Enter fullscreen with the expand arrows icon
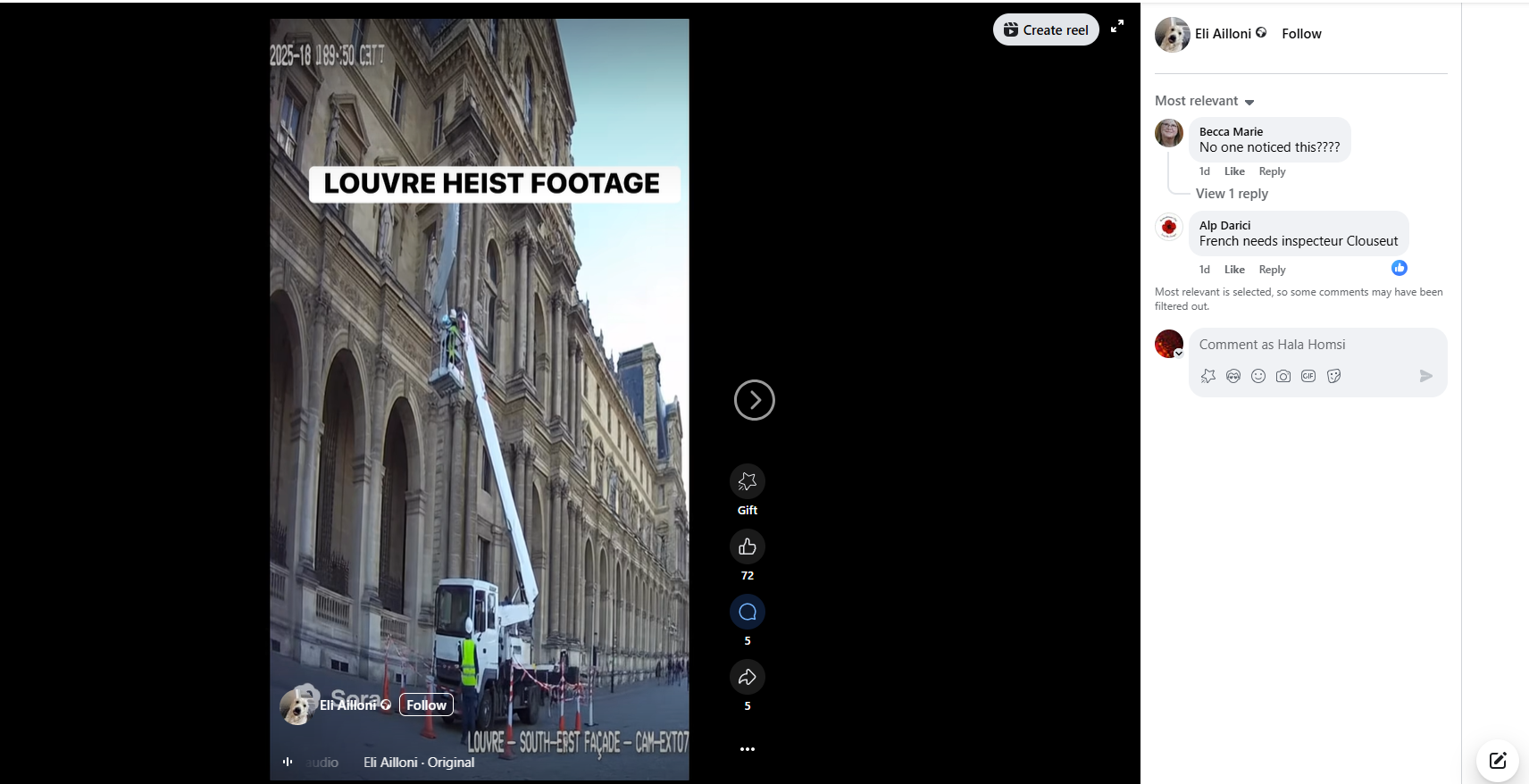The image size is (1529, 784). tap(1116, 27)
